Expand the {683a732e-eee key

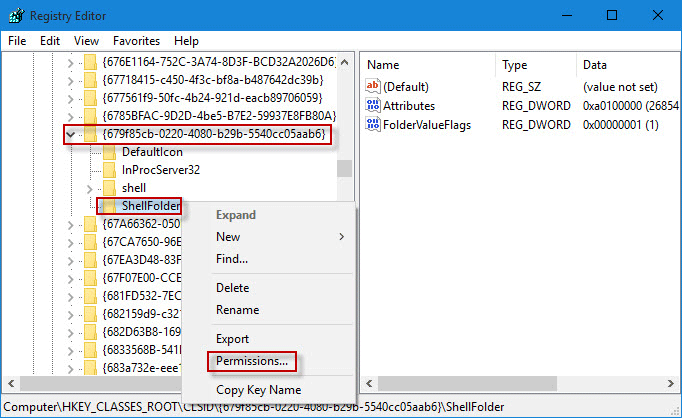click(x=70, y=369)
